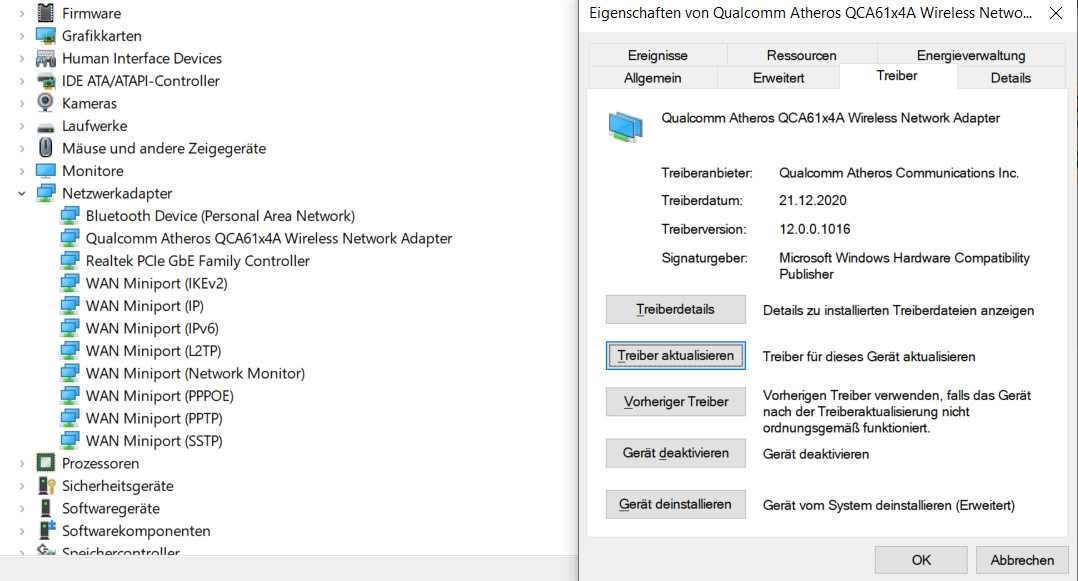The height and width of the screenshot is (581, 1078).
Task: Click the Grafikkarten display adapter icon
Action: click(x=45, y=36)
